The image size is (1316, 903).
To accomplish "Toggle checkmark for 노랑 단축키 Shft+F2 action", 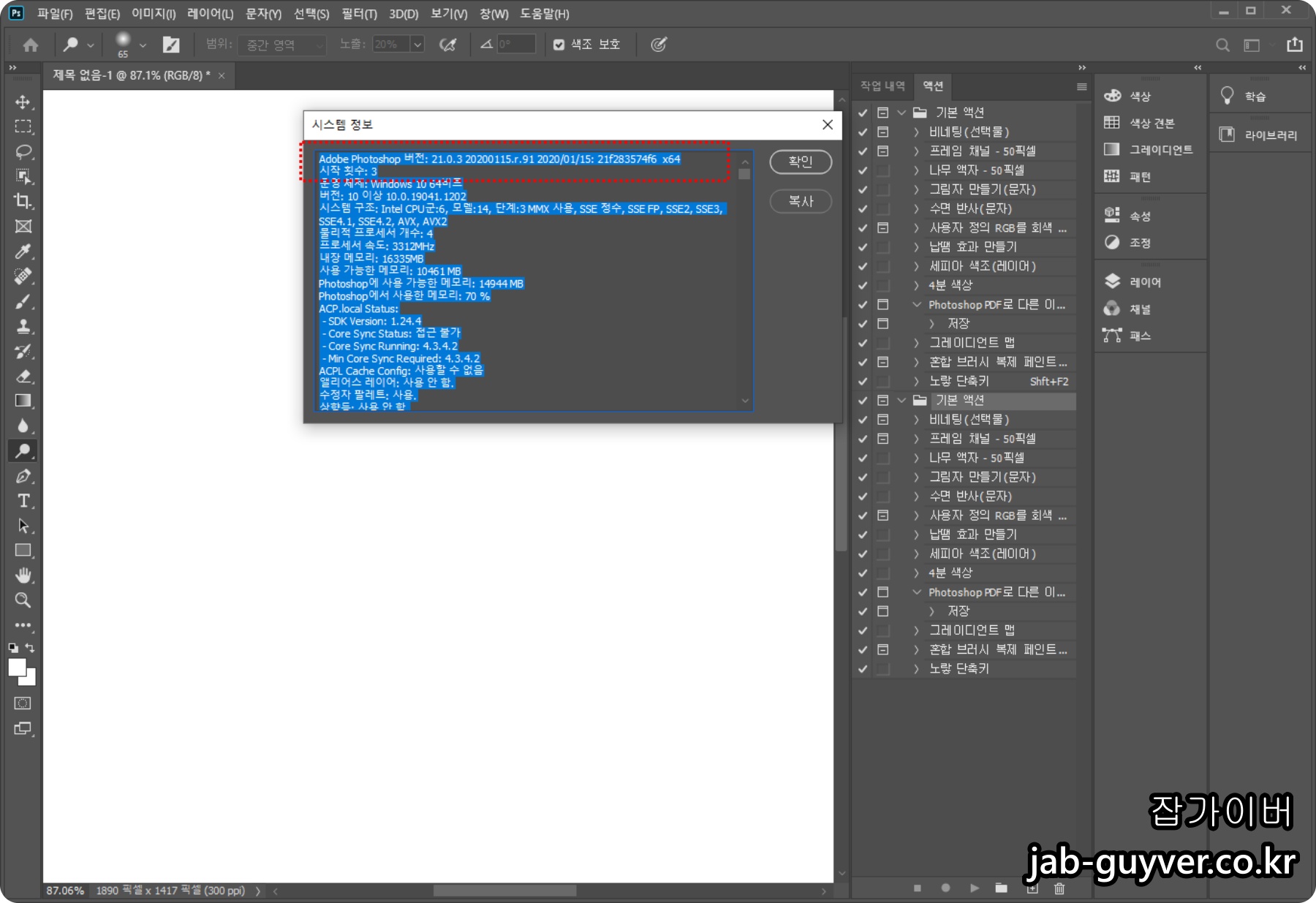I will (863, 381).
